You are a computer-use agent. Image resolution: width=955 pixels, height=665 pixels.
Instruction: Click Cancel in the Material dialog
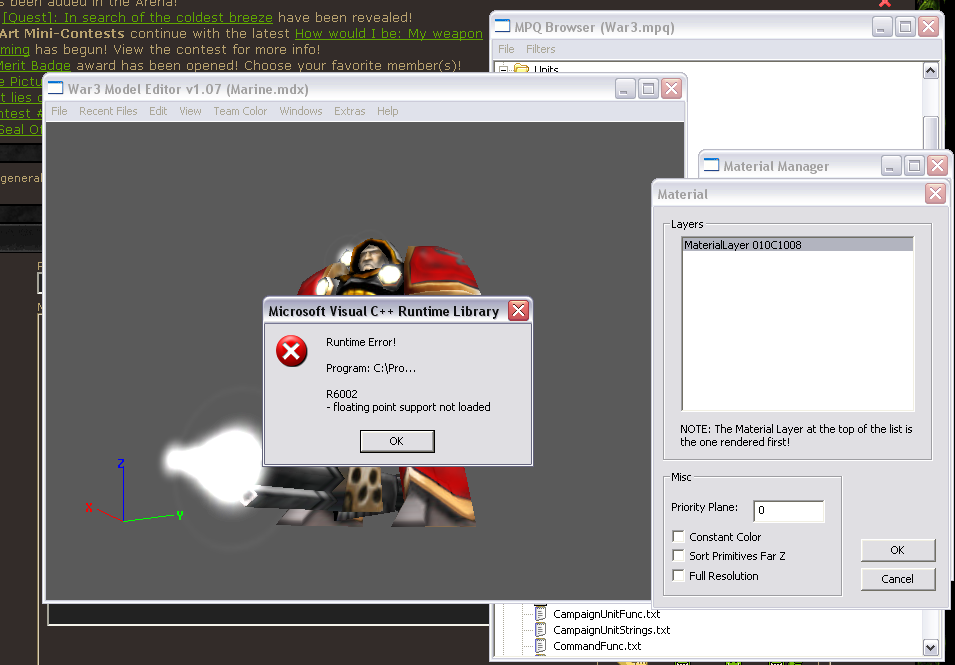point(898,579)
